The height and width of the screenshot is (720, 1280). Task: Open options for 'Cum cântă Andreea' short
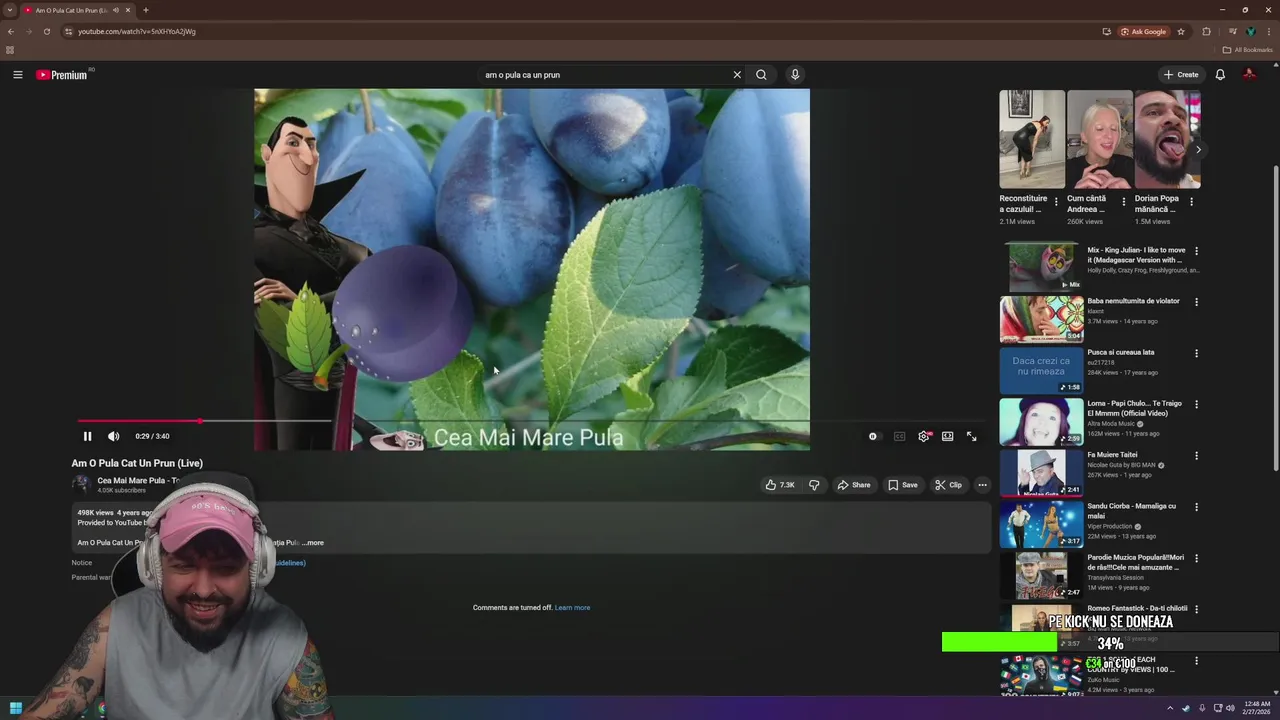coord(1123,201)
